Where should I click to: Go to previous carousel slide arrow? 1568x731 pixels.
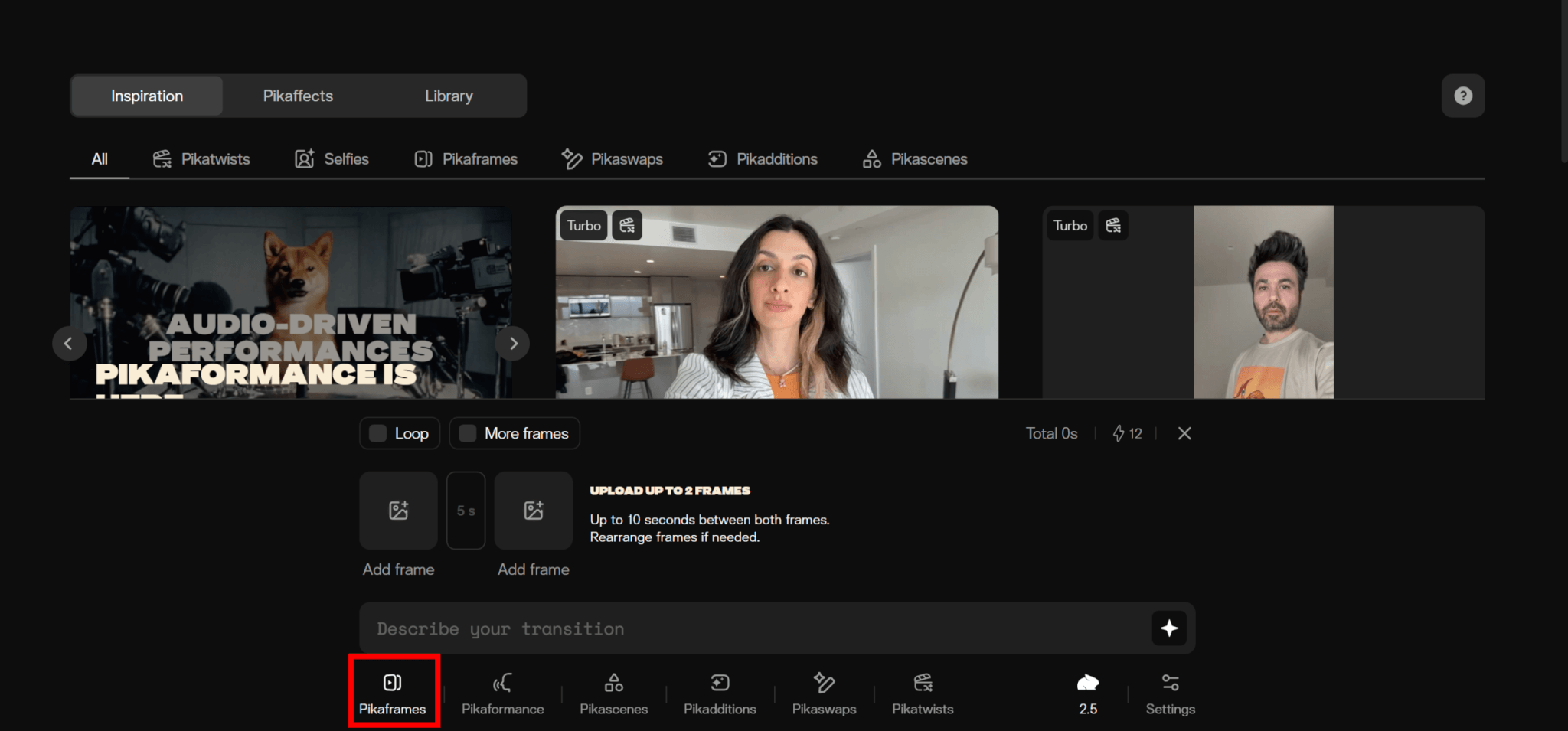tap(69, 344)
